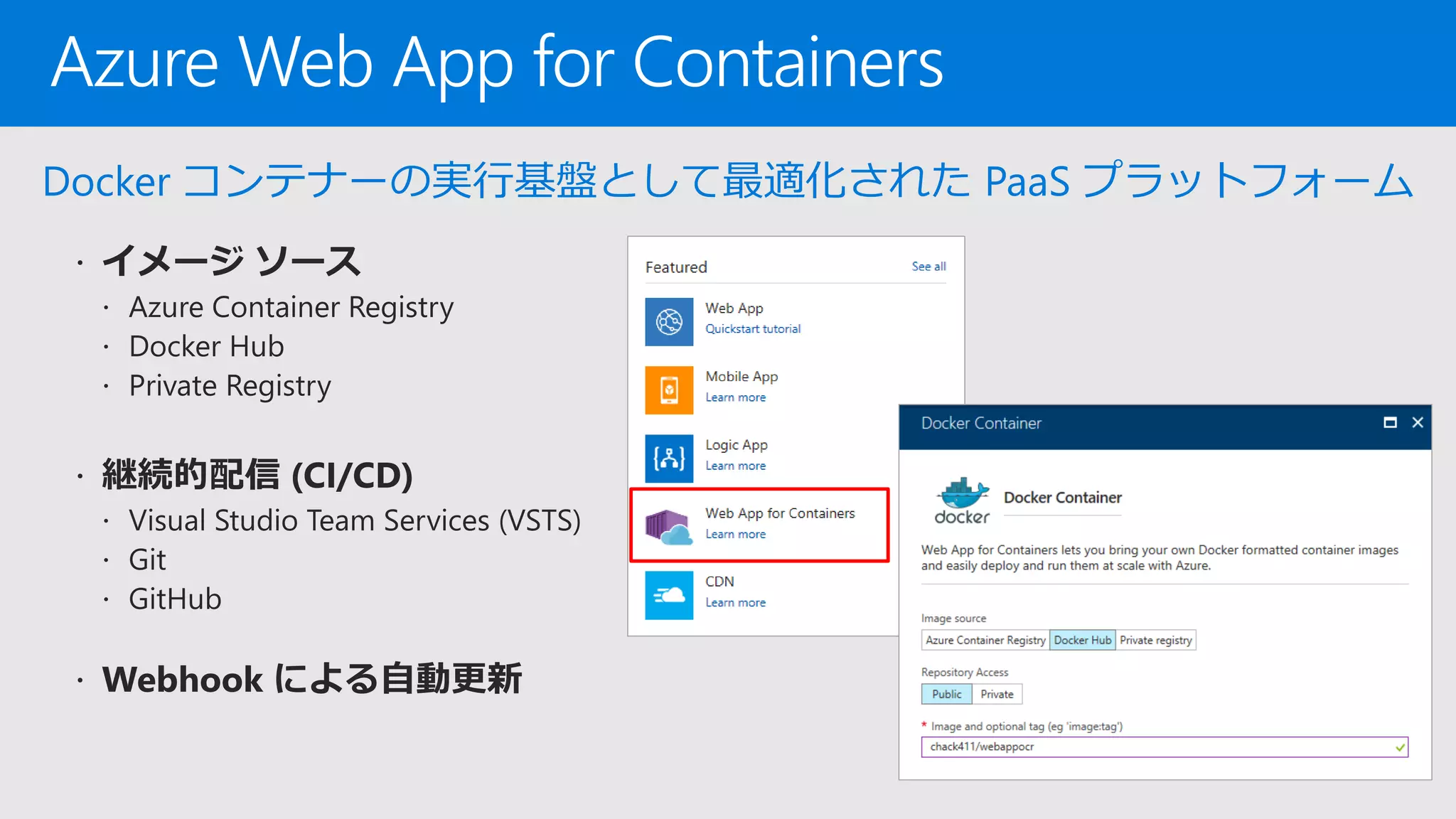
Task: Select Private registry image source
Action: coord(1156,640)
